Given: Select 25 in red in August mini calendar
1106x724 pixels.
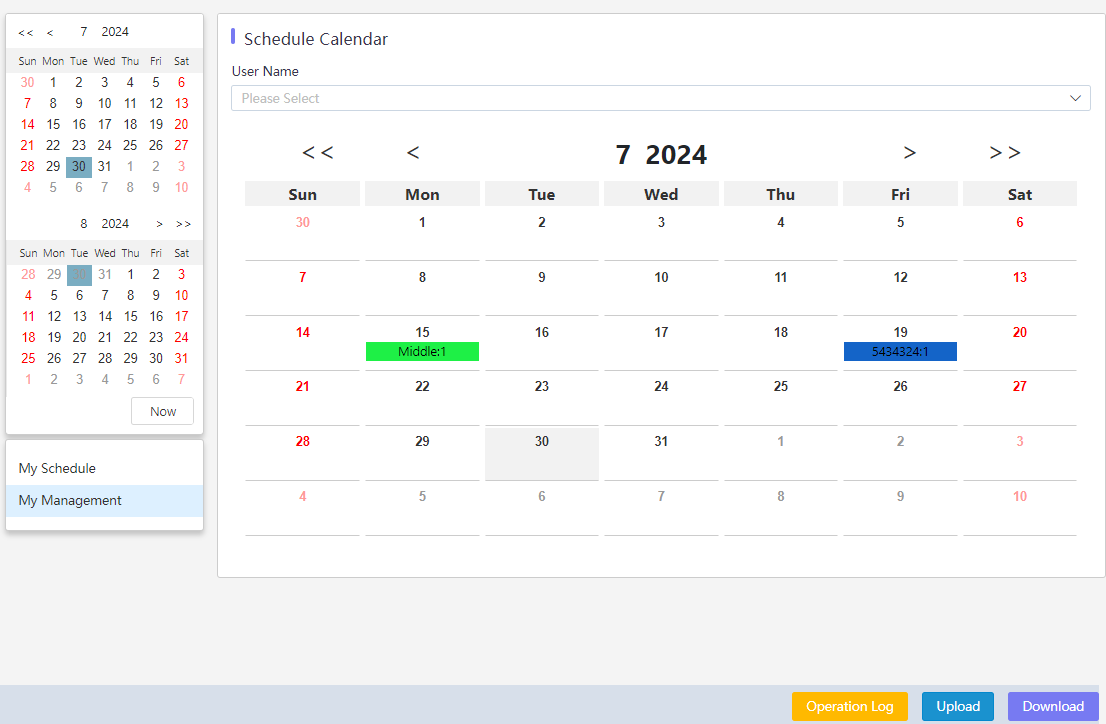Looking at the screenshot, I should point(28,358).
